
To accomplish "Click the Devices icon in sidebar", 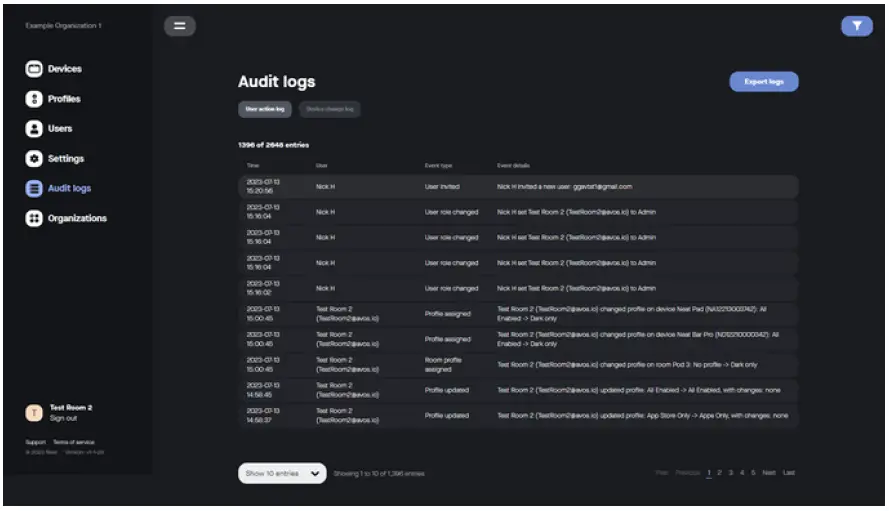I will pos(33,69).
